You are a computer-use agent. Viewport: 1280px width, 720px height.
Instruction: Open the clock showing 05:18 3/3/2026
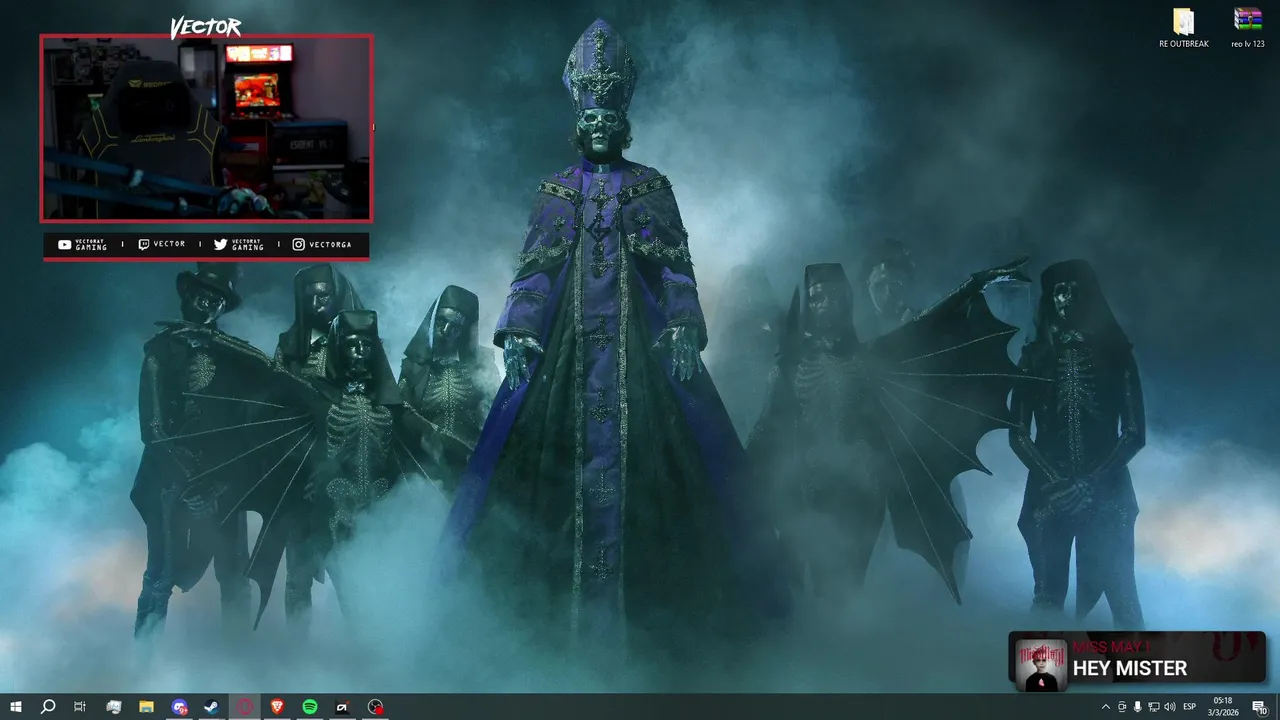tap(1223, 707)
